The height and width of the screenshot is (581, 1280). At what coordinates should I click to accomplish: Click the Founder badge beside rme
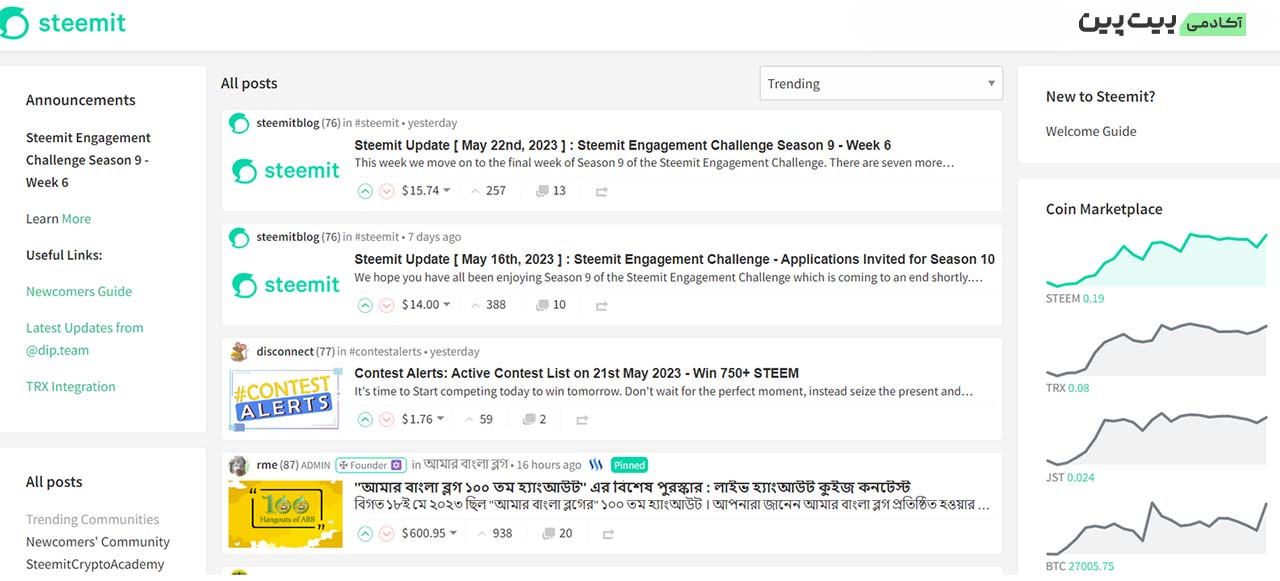(370, 465)
